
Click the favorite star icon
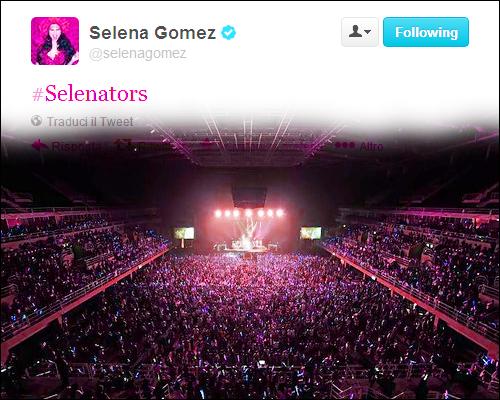[207, 145]
